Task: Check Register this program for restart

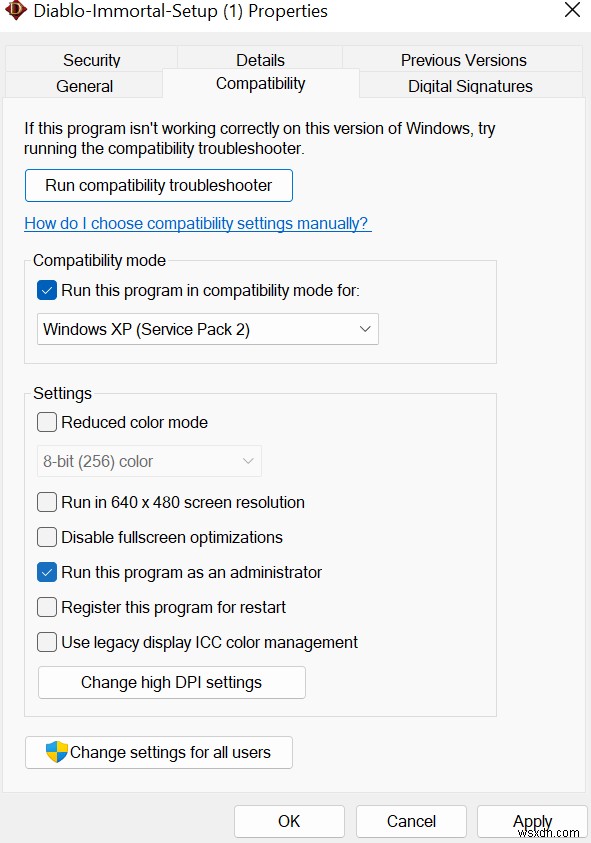Action: click(46, 607)
